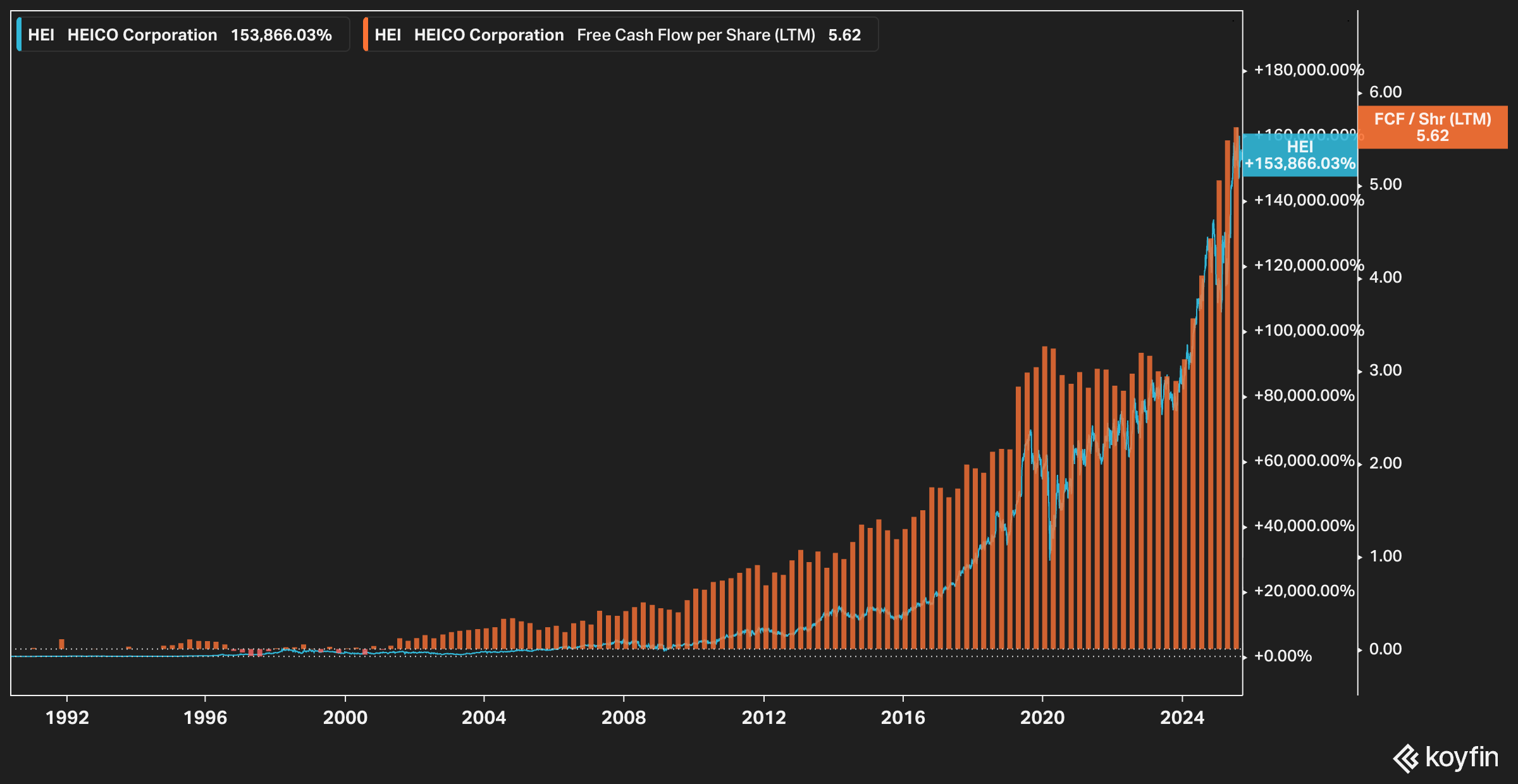
Task: Click the 2000 label on the time axis
Action: (345, 718)
